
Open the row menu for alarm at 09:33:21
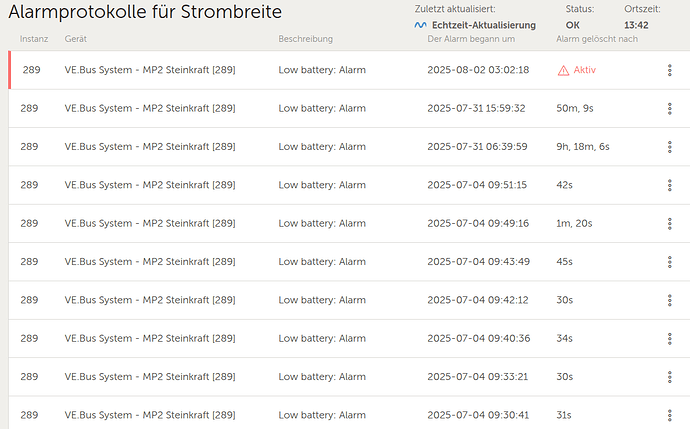point(669,377)
